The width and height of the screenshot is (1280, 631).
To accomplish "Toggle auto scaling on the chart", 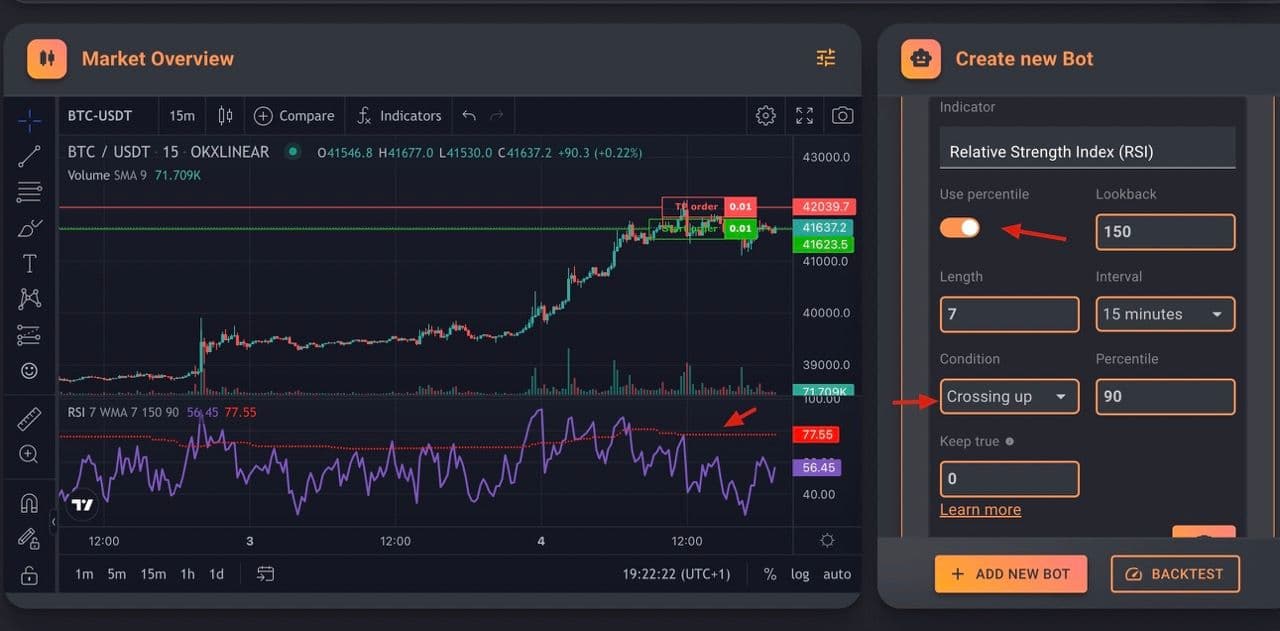I will 837,574.
